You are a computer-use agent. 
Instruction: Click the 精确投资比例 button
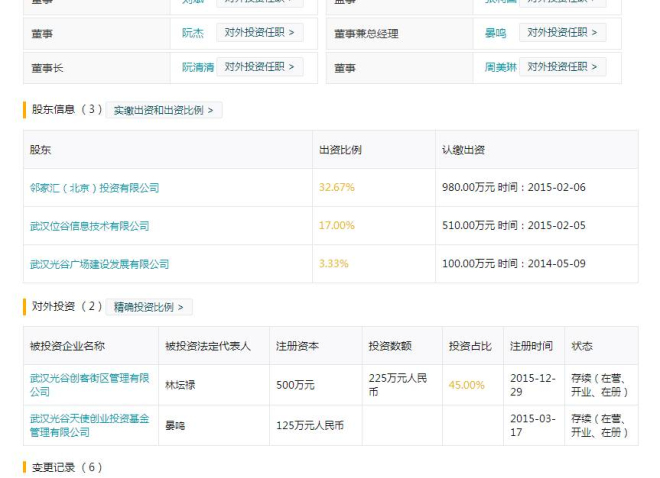tap(149, 307)
